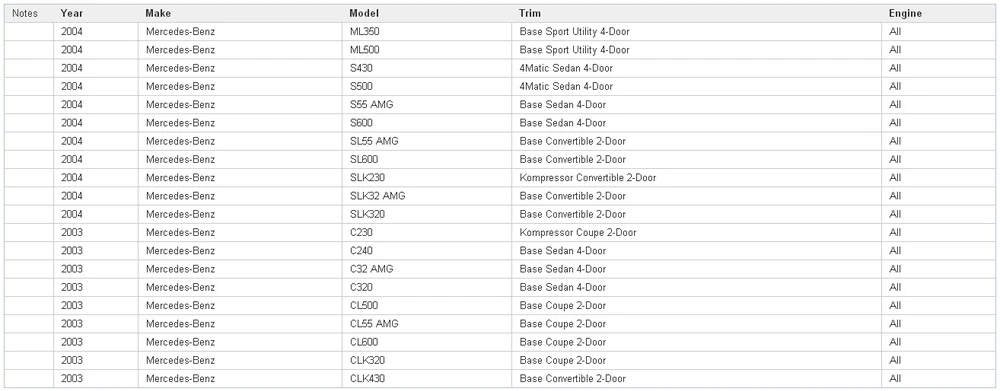The image size is (1000, 391).
Task: Select the ML350 model cell
Action: pos(427,32)
